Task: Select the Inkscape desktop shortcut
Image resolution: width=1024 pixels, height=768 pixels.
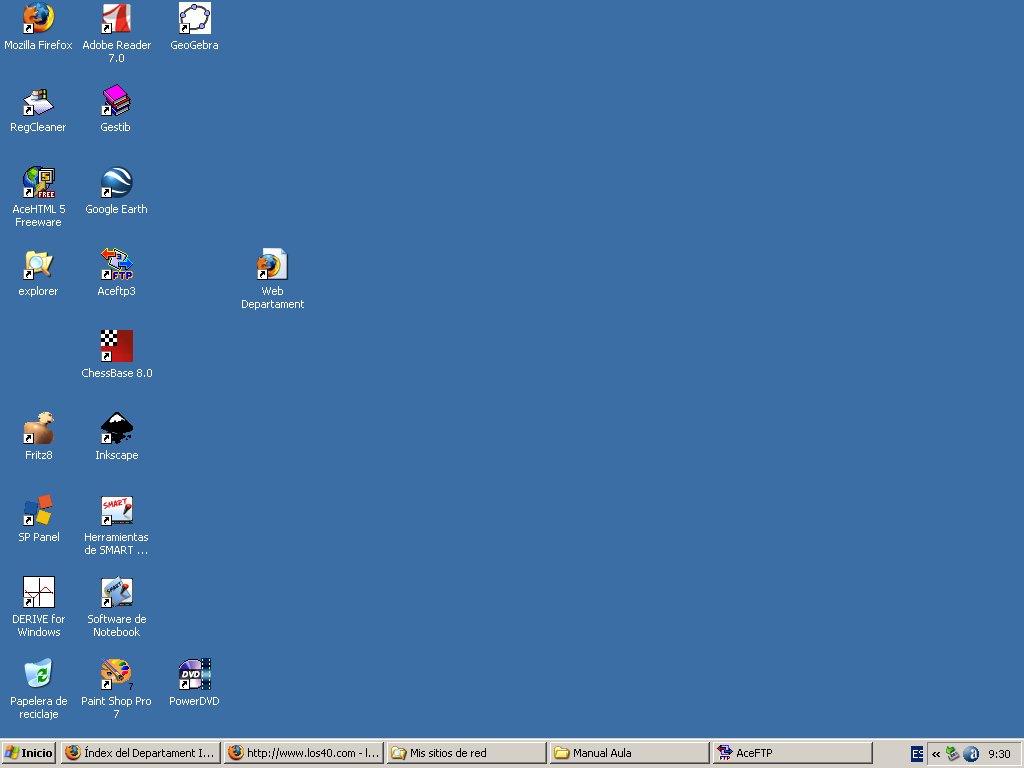Action: tap(116, 429)
